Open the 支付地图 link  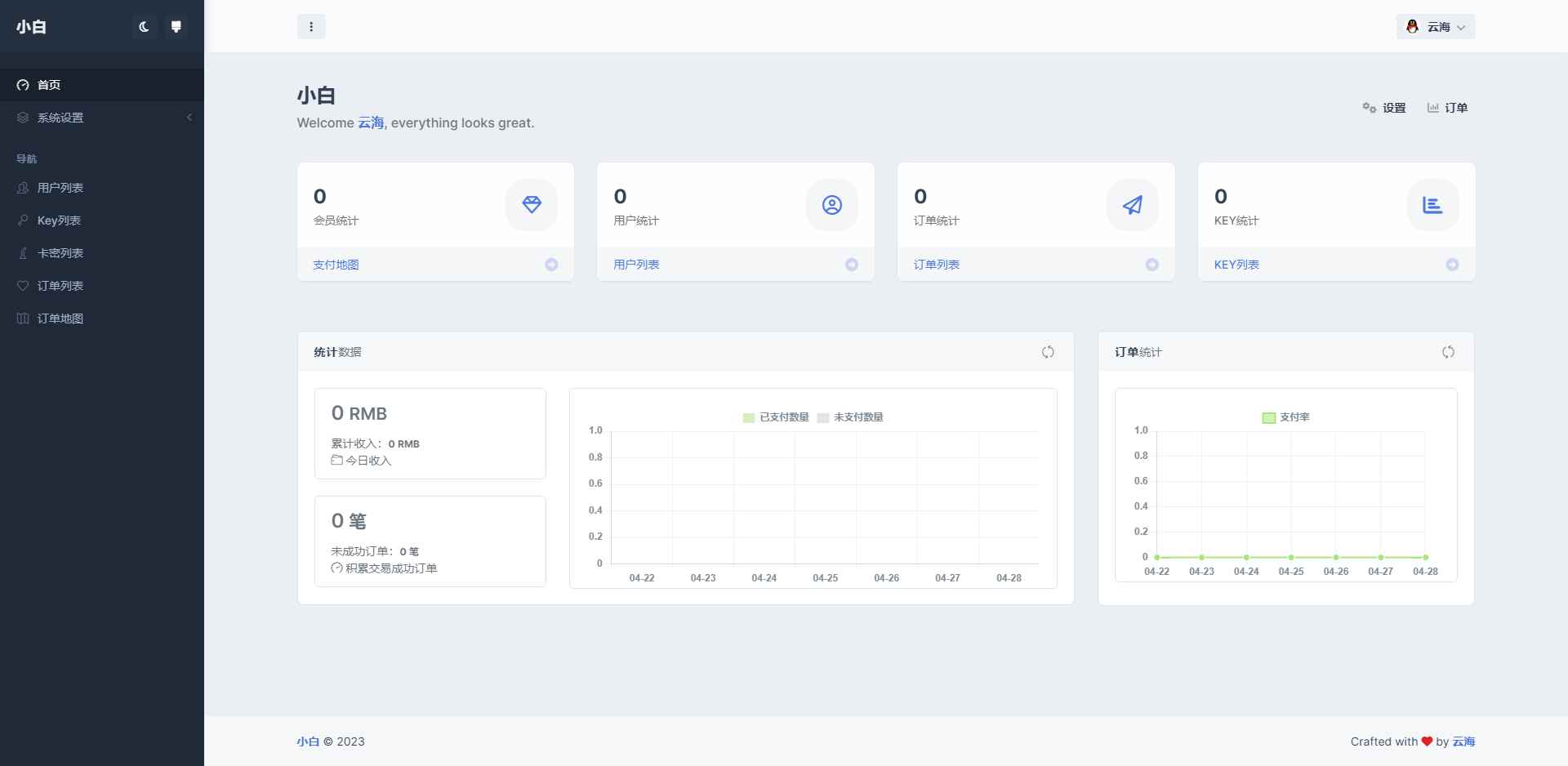[x=336, y=265]
